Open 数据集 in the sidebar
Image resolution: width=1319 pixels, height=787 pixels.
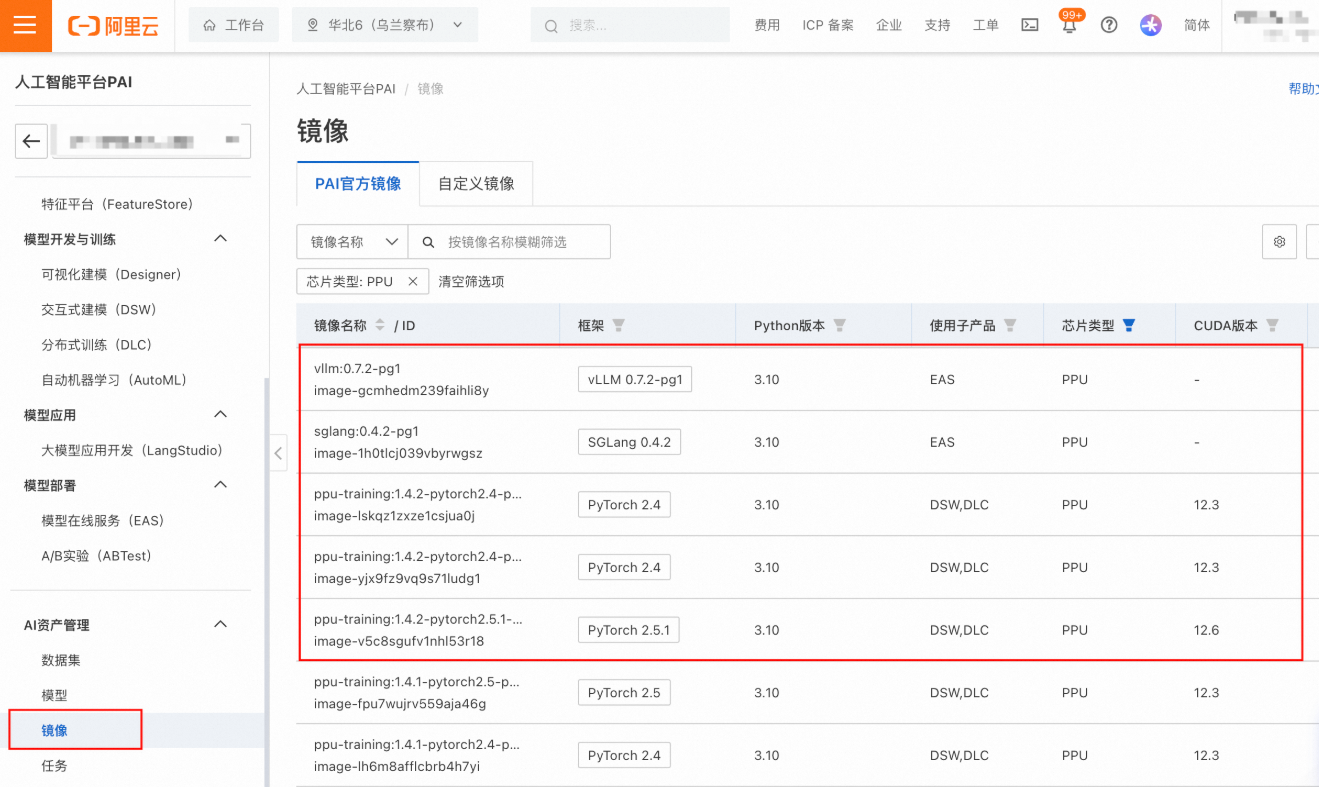61,660
